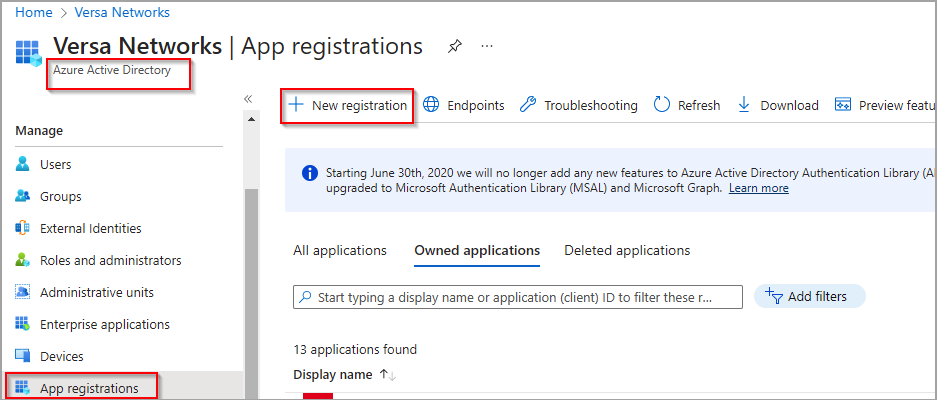This screenshot has height=400, width=937.
Task: Open Groups in the Manage menu
Action: pyautogui.click(x=60, y=196)
